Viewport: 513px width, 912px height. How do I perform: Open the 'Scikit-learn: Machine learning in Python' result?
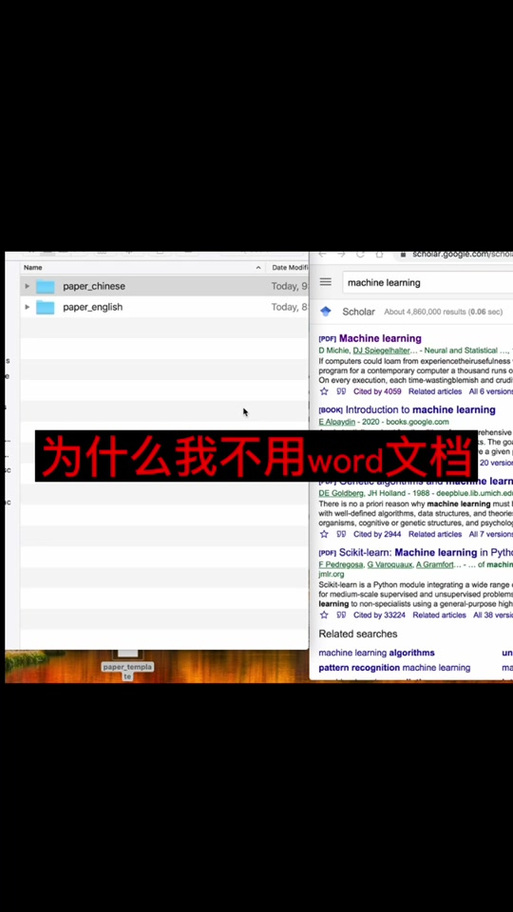tap(426, 553)
